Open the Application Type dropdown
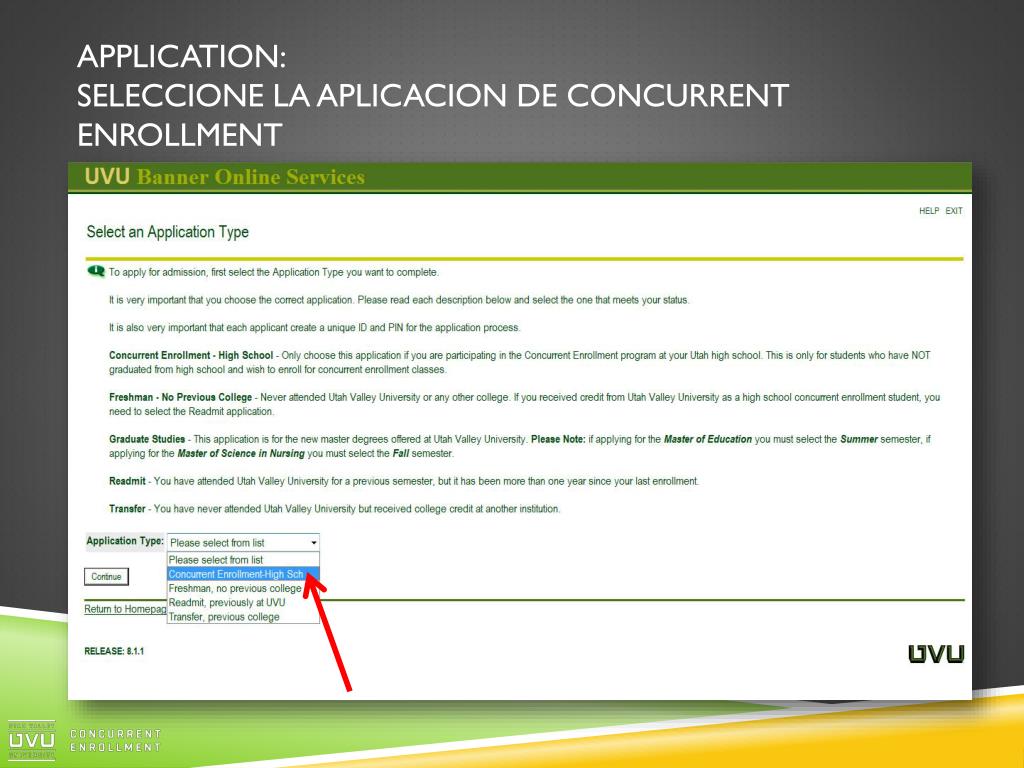Screen dimensions: 1024x768 coord(243,543)
